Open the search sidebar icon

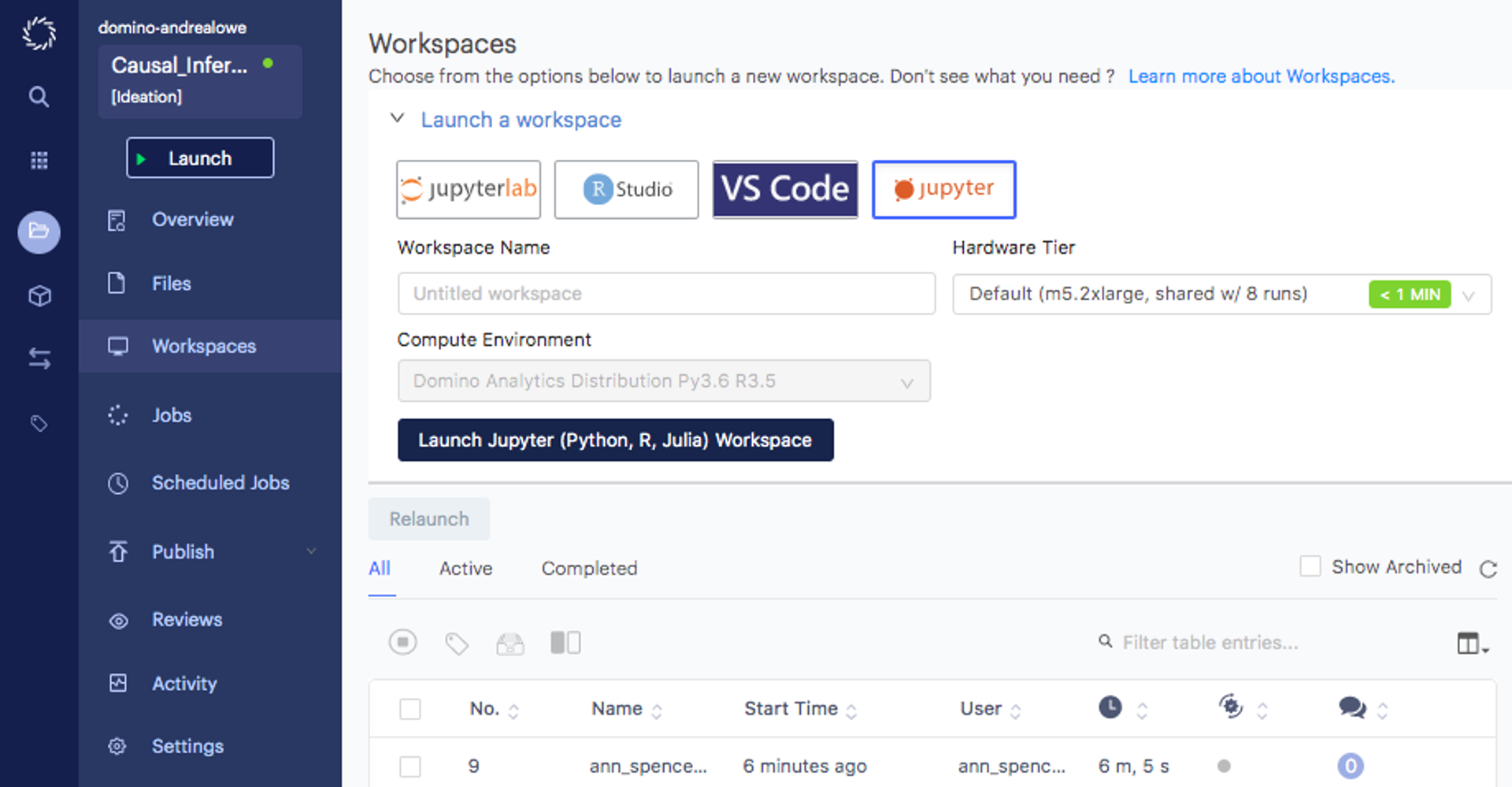pos(38,96)
